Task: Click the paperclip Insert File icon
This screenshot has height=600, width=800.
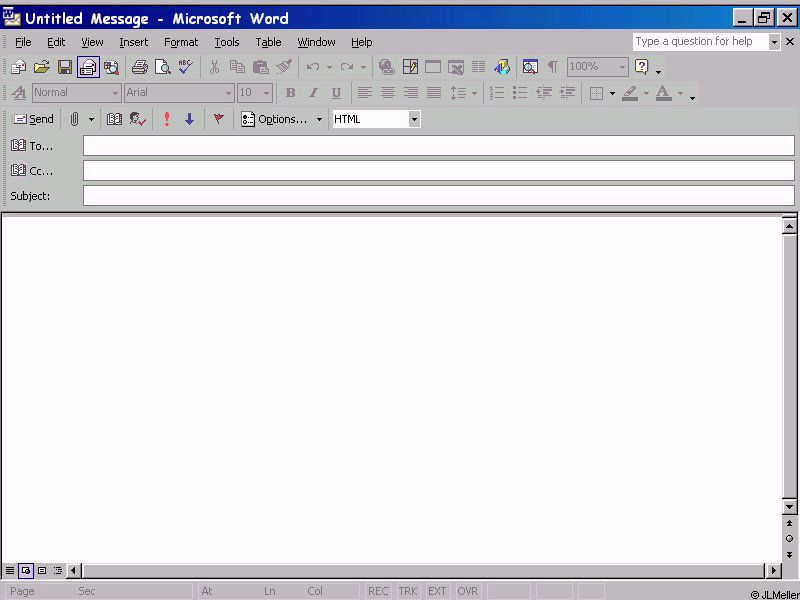Action: 74,119
